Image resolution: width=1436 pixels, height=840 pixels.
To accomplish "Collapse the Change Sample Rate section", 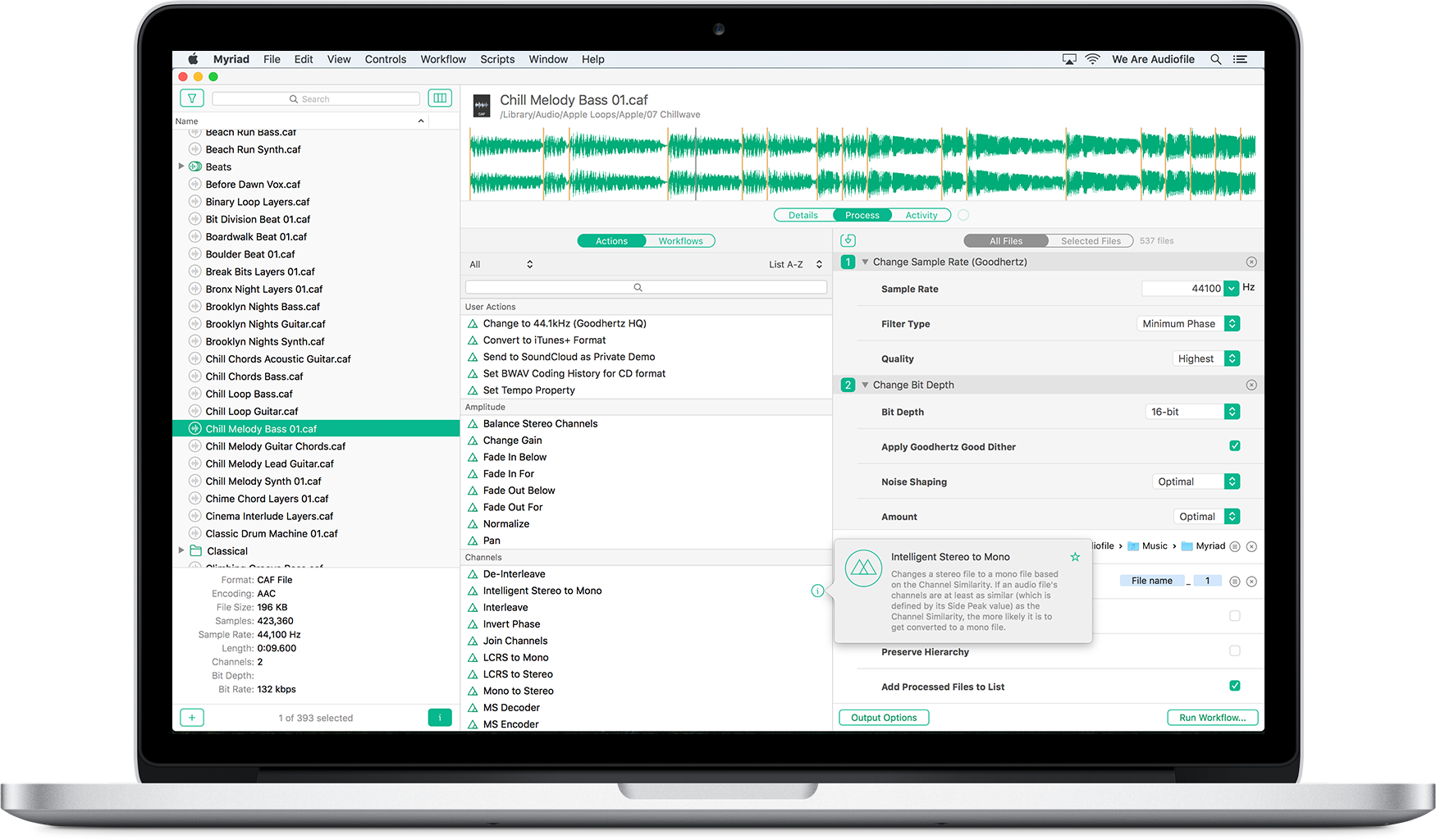I will point(865,262).
